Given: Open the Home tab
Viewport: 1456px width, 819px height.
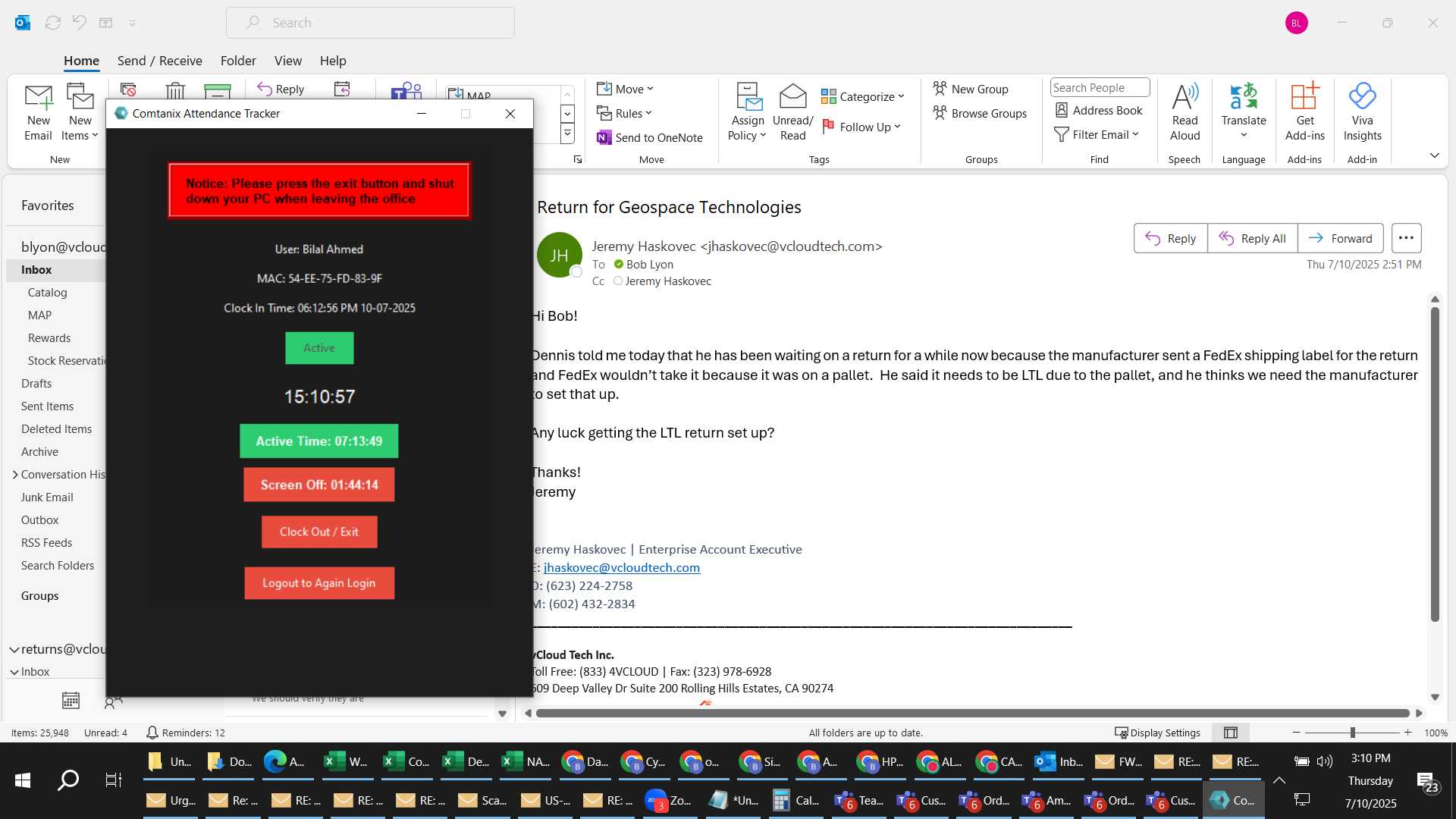Looking at the screenshot, I should 81,61.
